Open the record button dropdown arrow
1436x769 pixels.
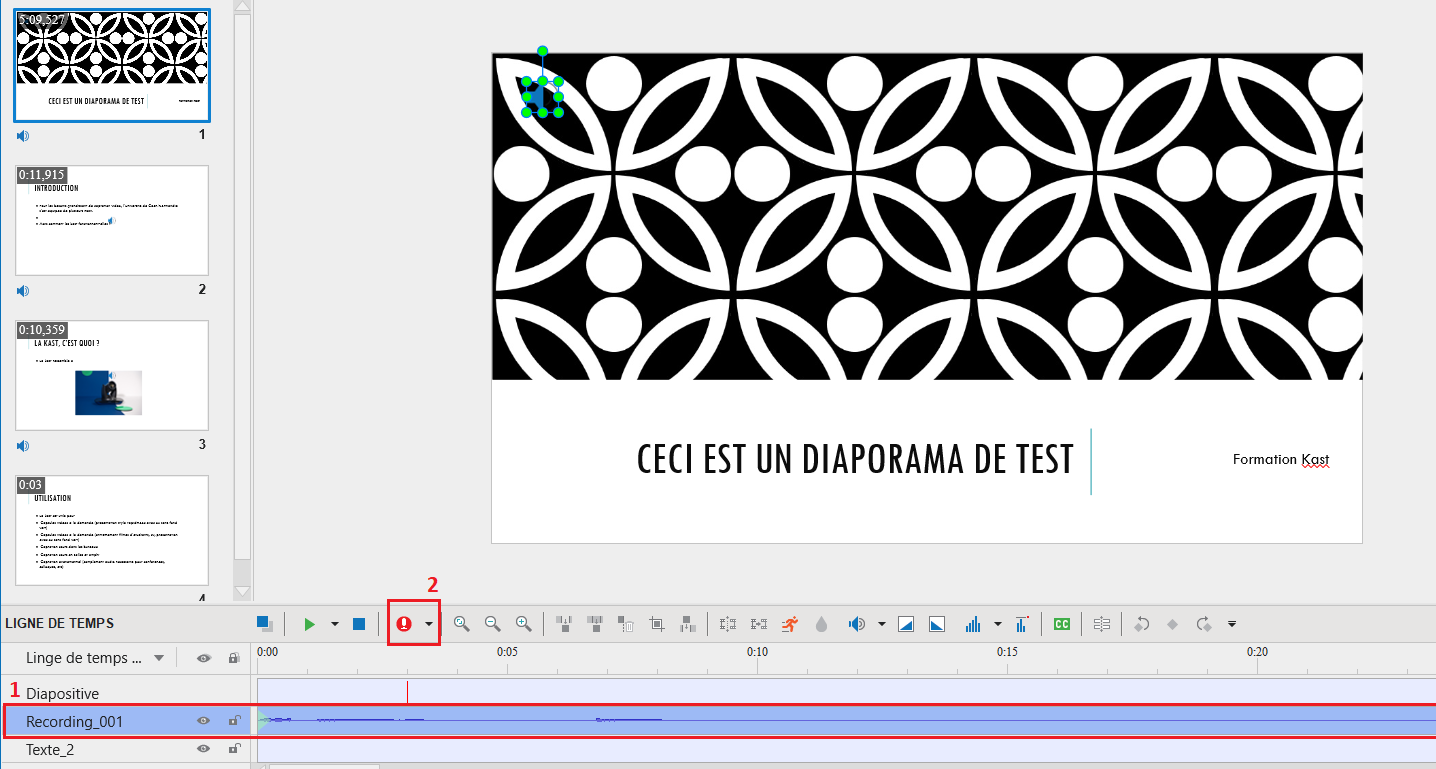coord(428,624)
